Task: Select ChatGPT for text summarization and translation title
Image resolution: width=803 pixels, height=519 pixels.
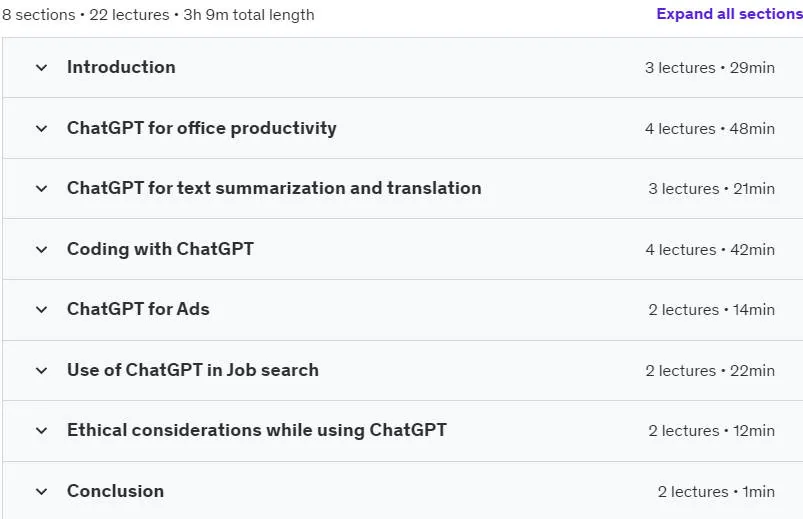Action: click(x=274, y=188)
